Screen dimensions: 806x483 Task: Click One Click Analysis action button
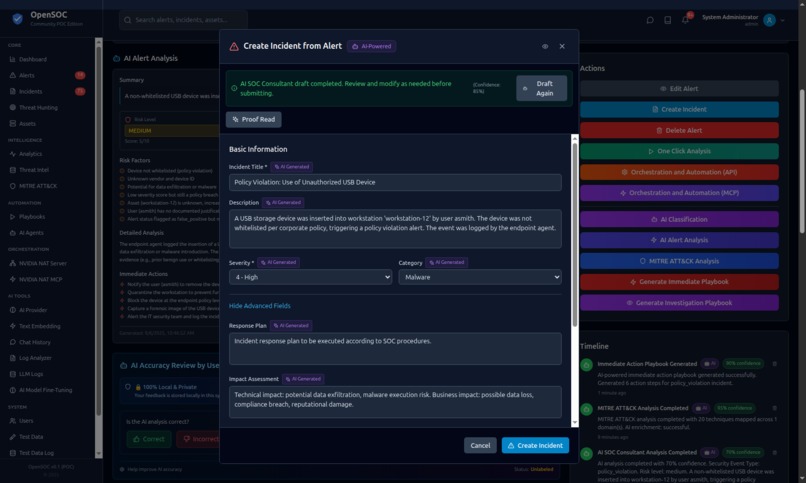pos(679,152)
